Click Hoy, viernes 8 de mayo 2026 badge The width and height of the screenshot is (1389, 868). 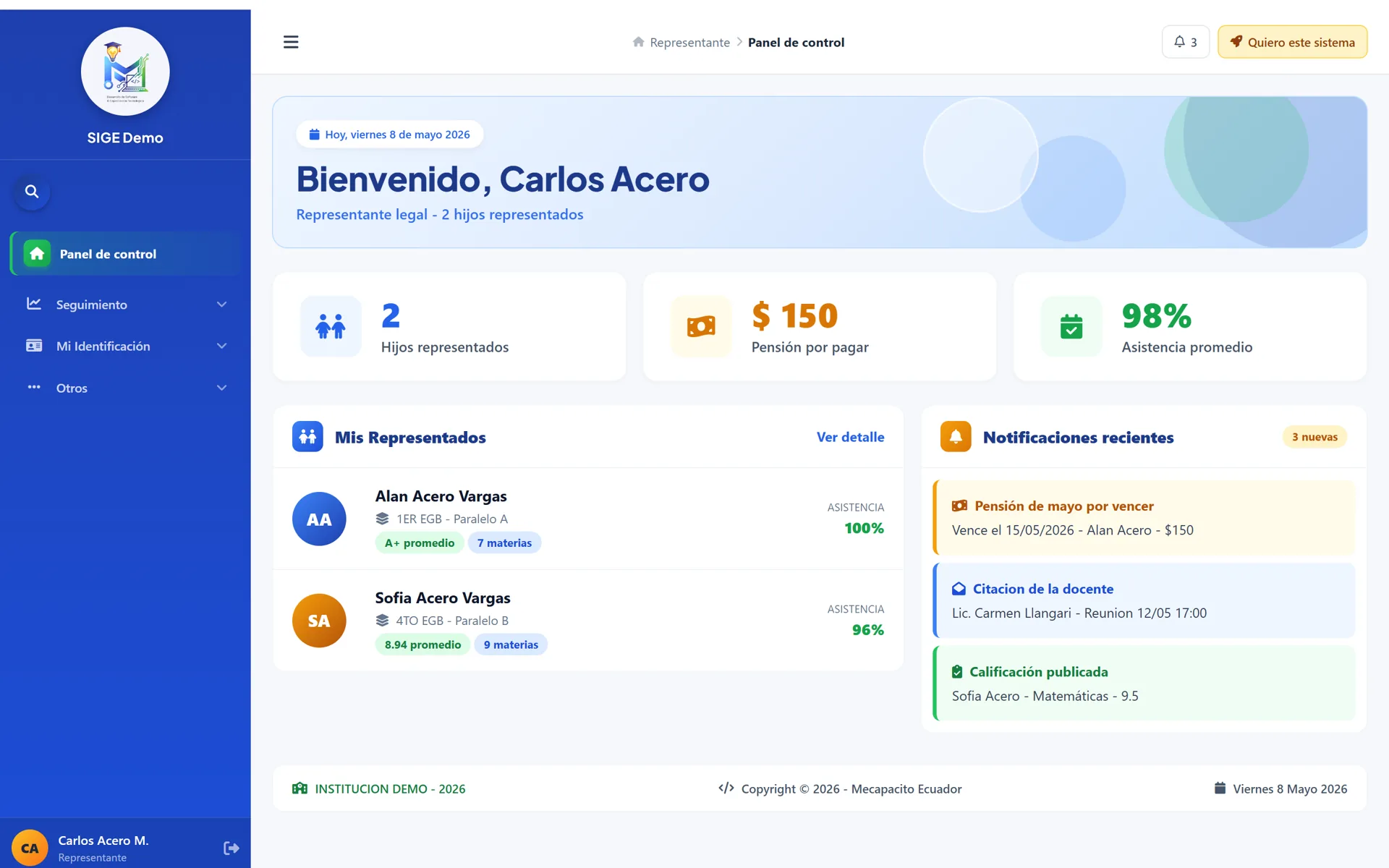[x=390, y=135]
